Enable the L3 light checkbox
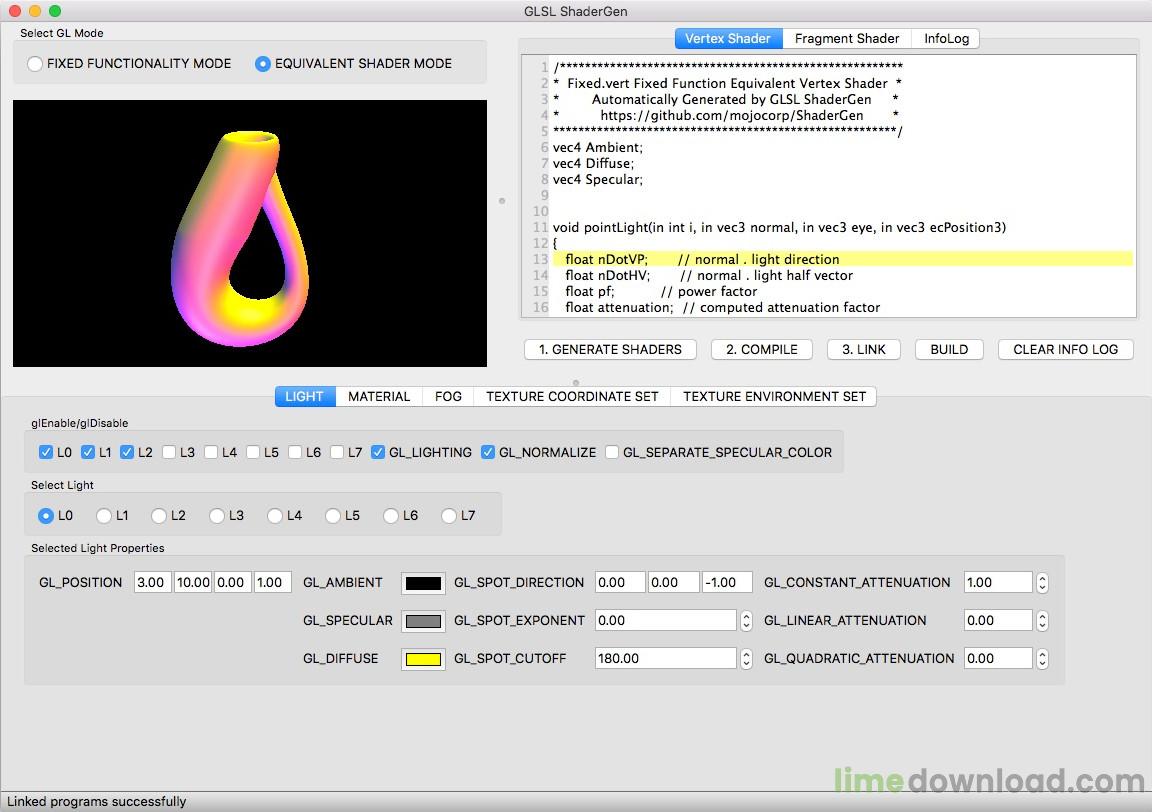Image resolution: width=1152 pixels, height=812 pixels. point(170,452)
